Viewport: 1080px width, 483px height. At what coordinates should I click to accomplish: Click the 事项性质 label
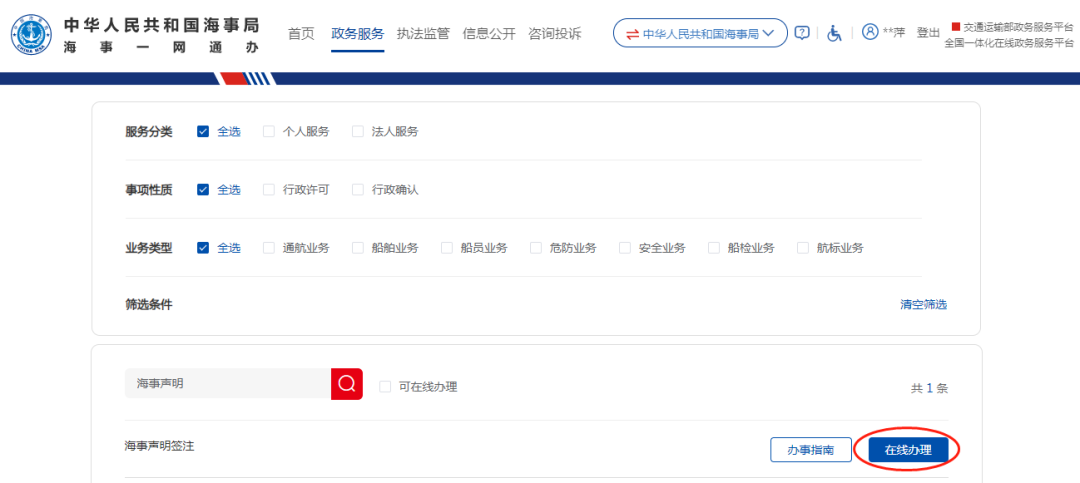coord(149,189)
